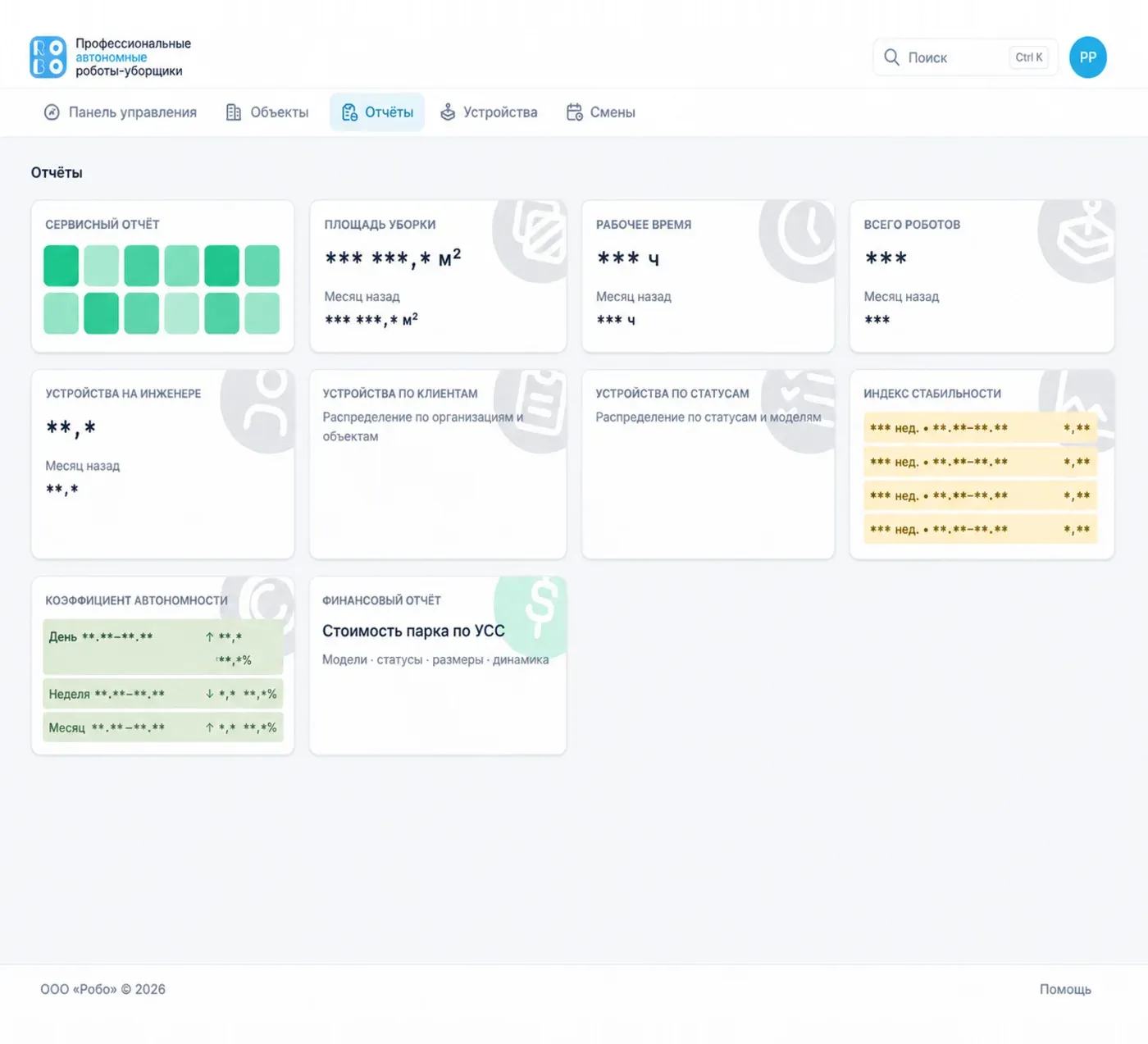
Task: Open the Всего роботов report card
Action: coord(982,276)
